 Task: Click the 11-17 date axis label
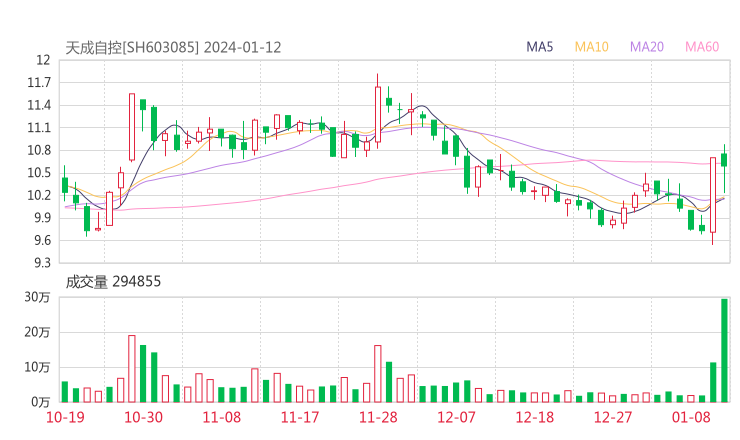(x=300, y=417)
